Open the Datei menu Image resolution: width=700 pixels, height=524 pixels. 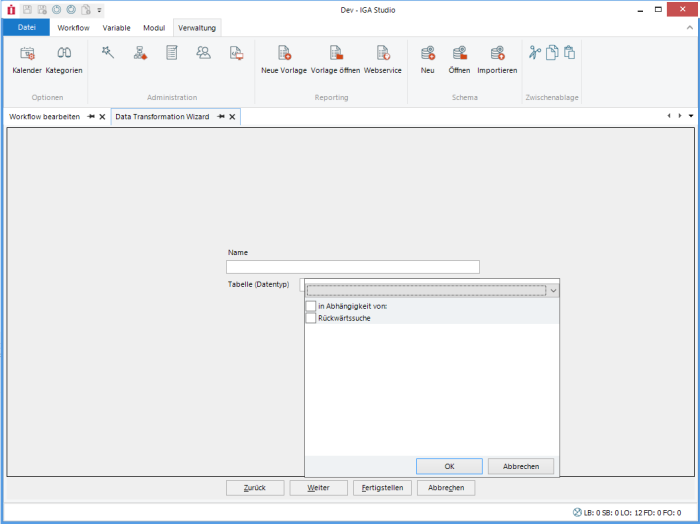click(x=27, y=28)
